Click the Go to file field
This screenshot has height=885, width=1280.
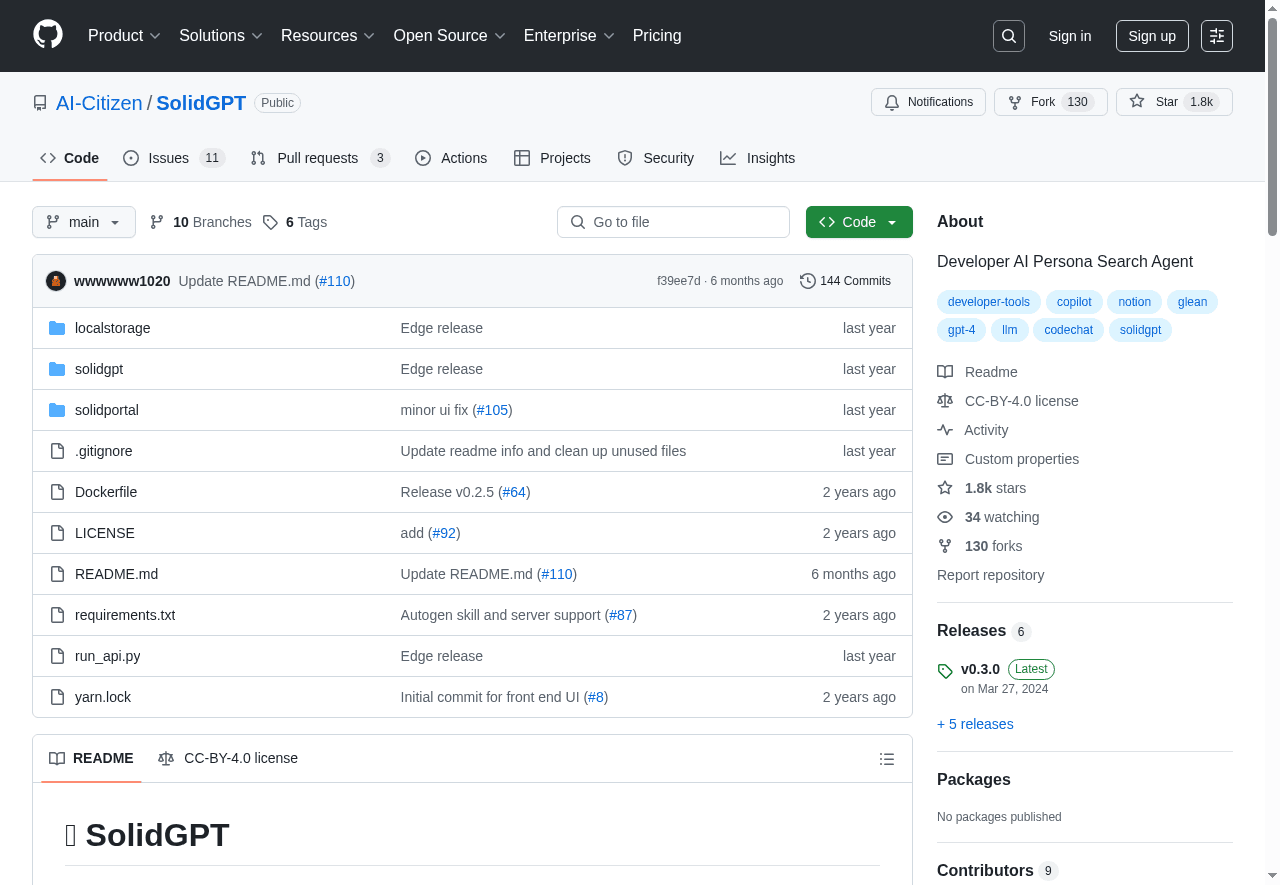673,222
